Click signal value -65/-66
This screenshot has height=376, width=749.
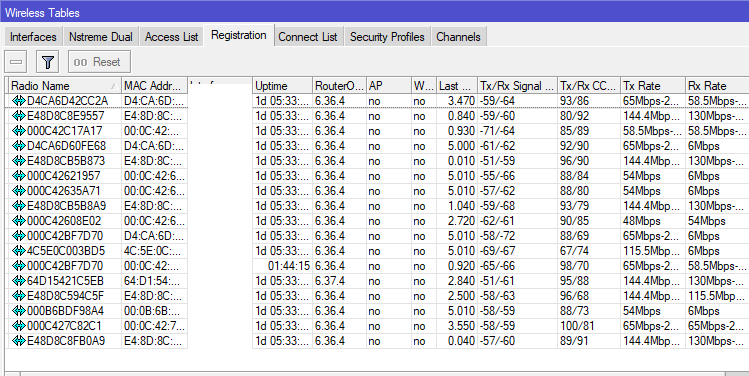[x=497, y=266]
